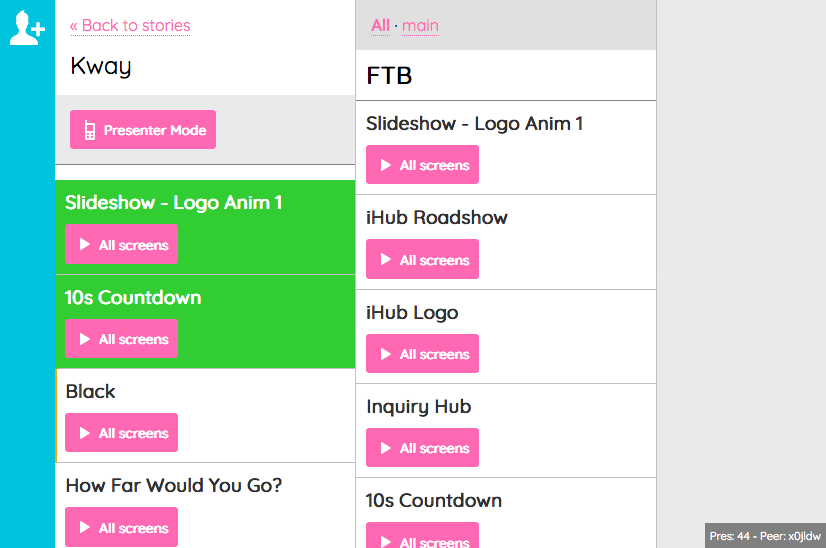This screenshot has height=548, width=826.
Task: Go back to stories link
Action: tap(130, 26)
